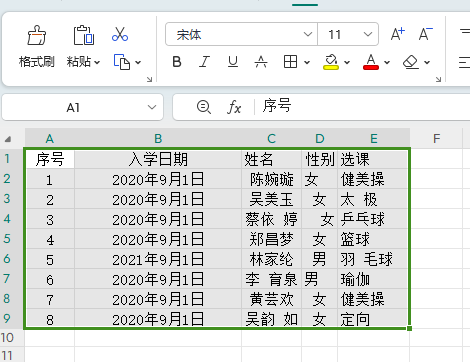Click cell containing 郑昌梦
Viewport: 470px width, 362px height.
pos(271,239)
